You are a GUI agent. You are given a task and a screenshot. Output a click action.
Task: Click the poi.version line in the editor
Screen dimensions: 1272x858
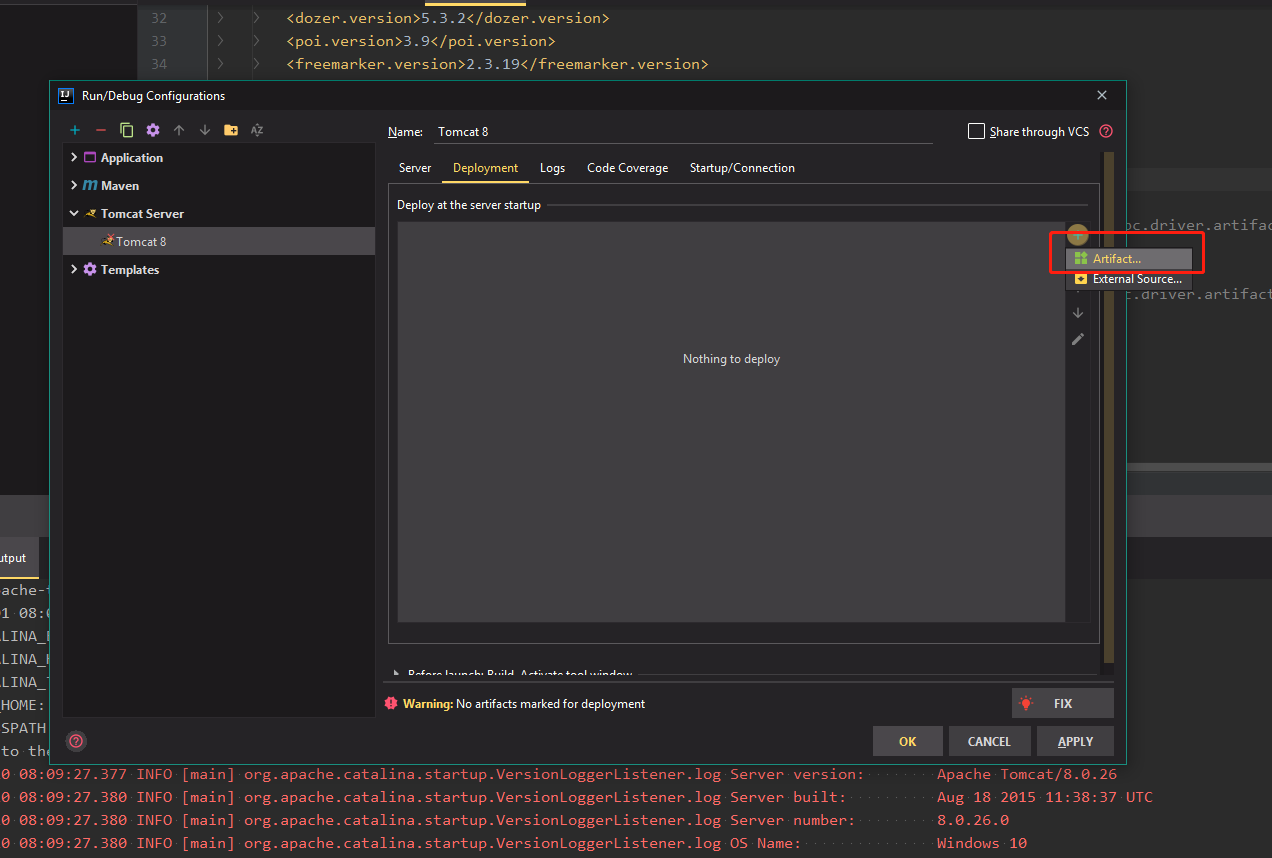click(420, 41)
